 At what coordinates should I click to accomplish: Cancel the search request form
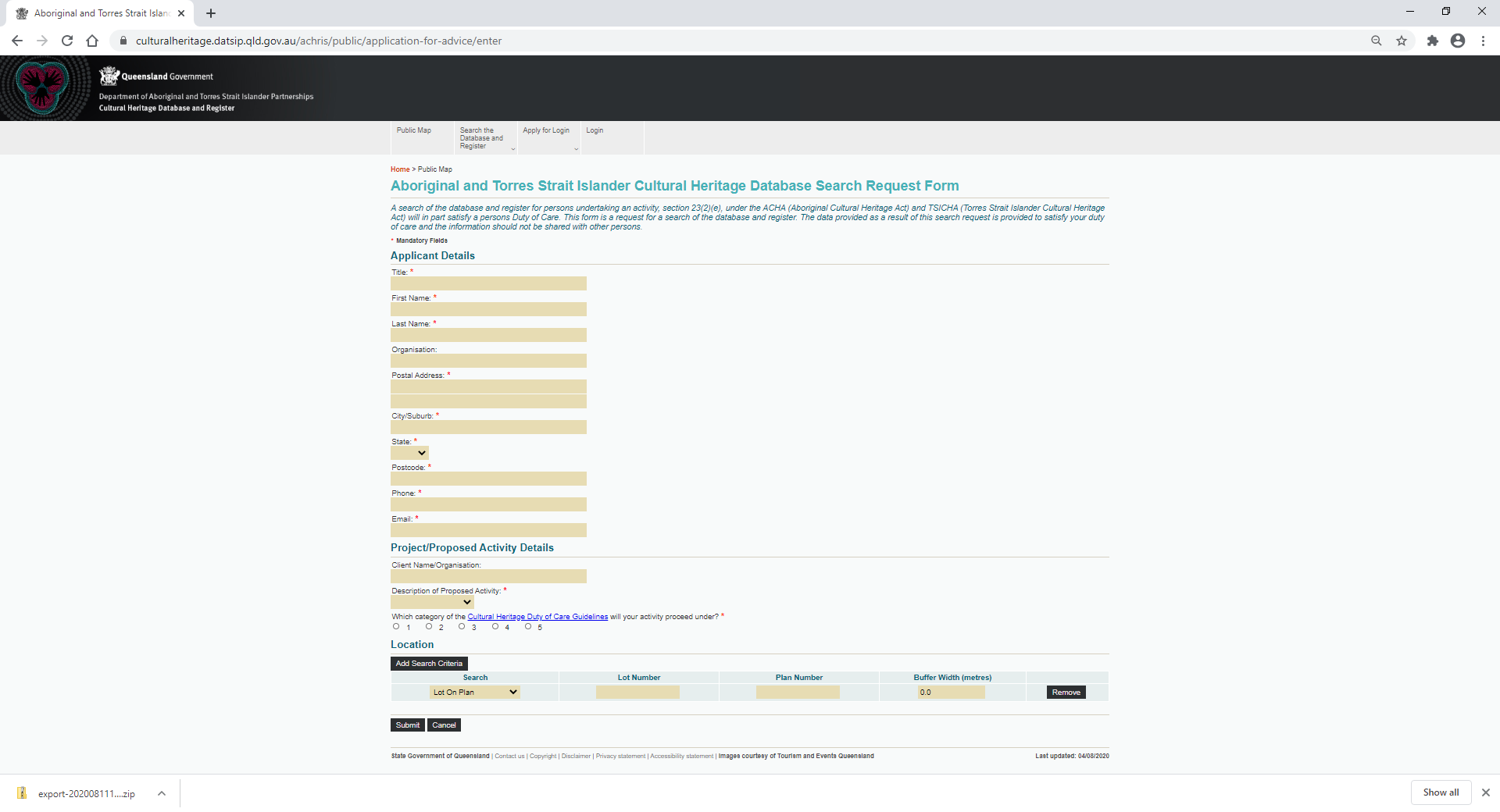click(x=444, y=725)
